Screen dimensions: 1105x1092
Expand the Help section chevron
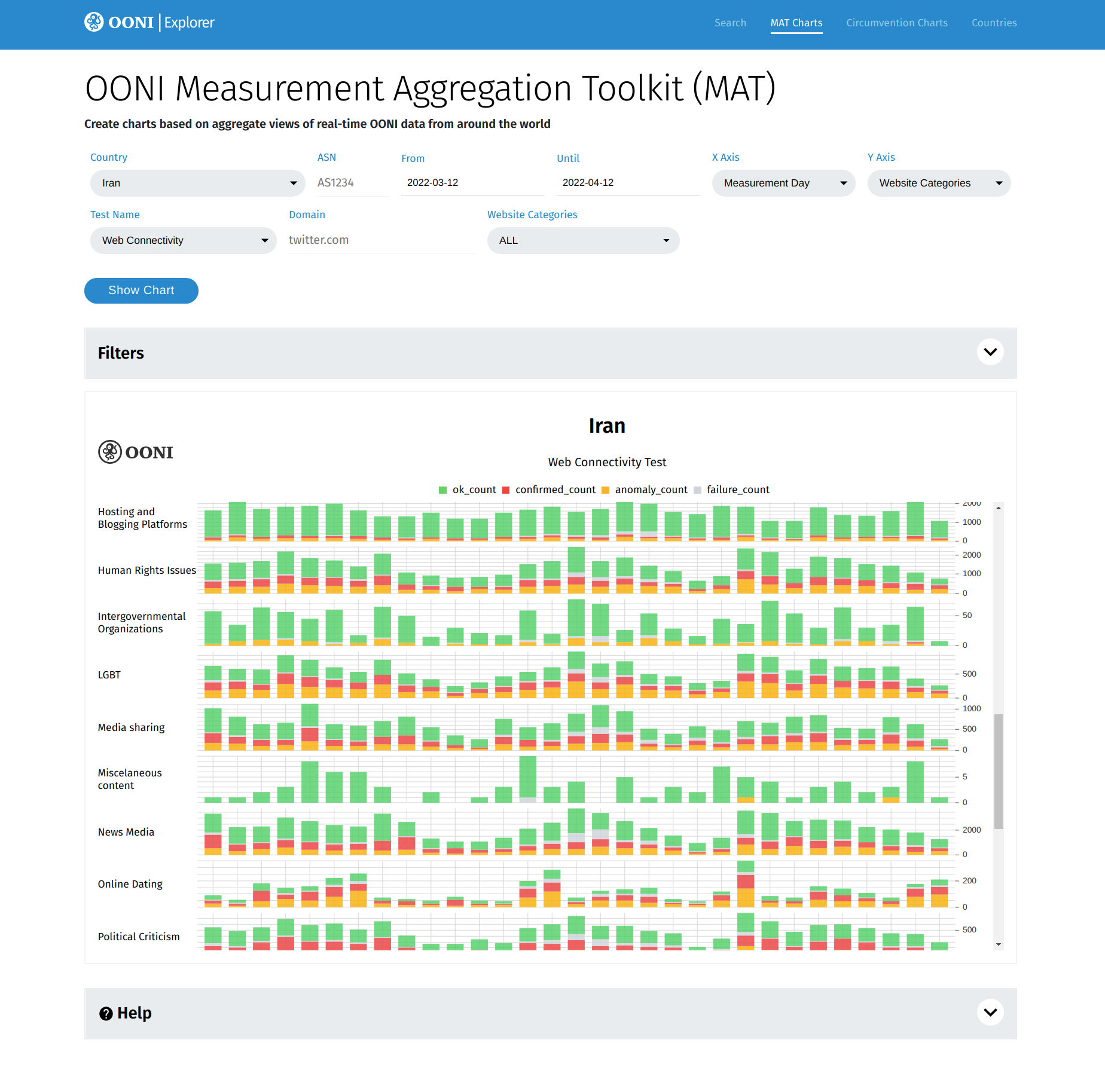point(990,1013)
